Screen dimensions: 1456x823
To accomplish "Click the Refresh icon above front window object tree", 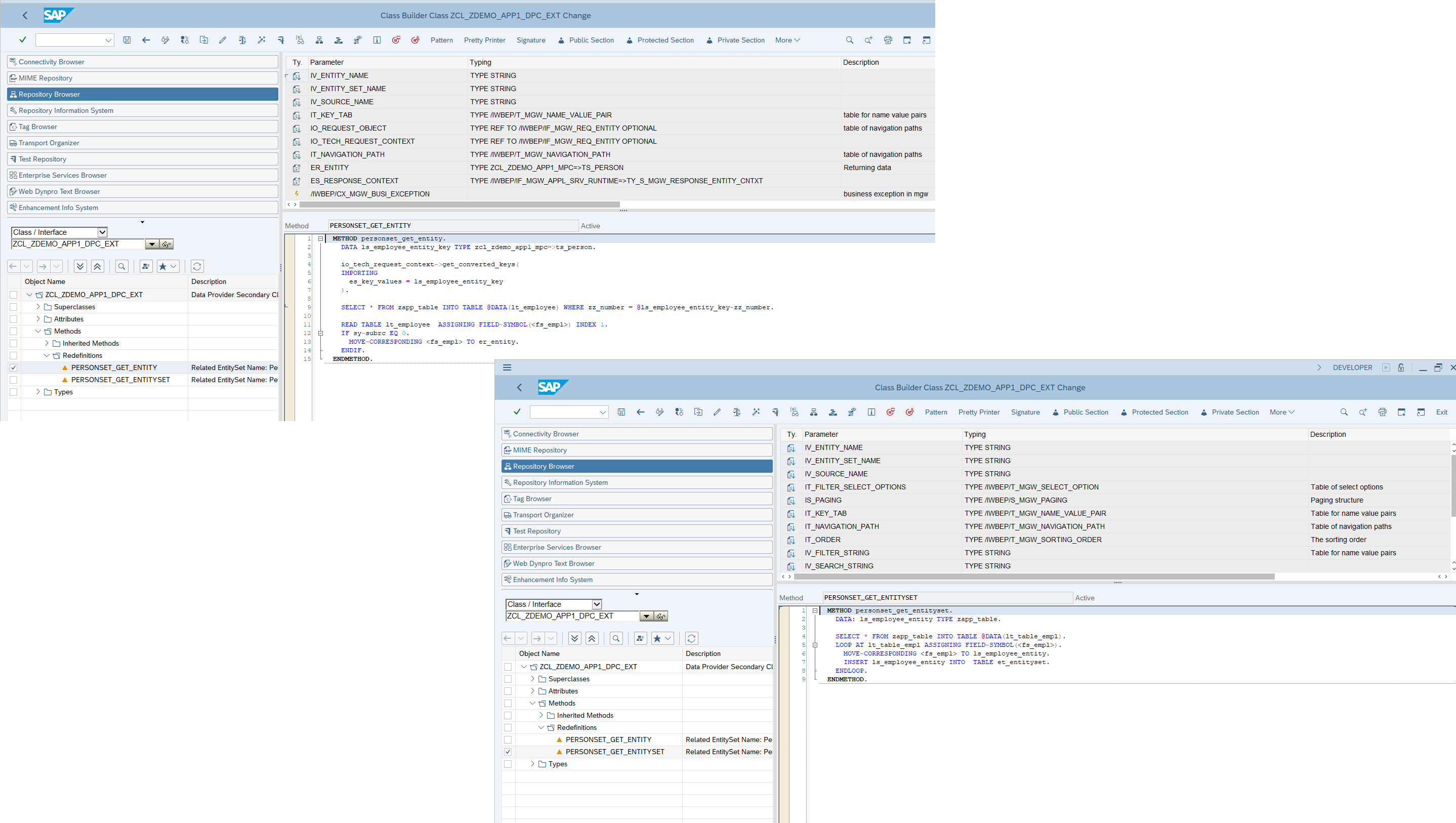I will pos(691,638).
